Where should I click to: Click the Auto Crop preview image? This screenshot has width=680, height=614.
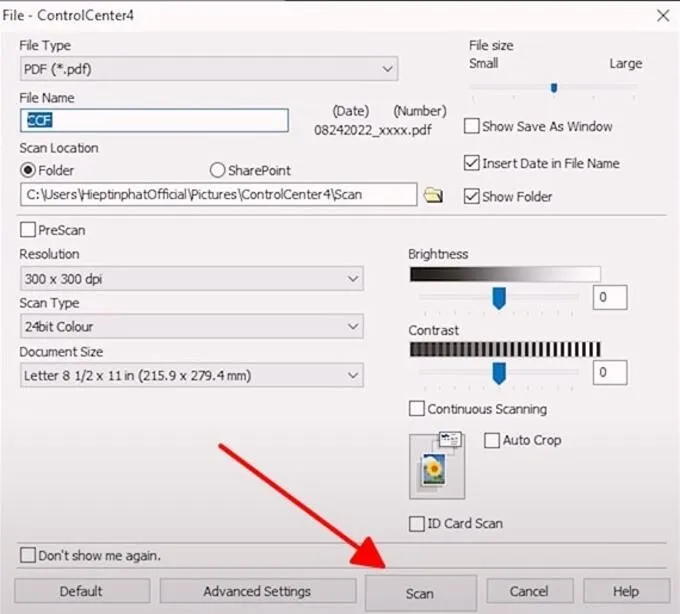click(x=437, y=465)
